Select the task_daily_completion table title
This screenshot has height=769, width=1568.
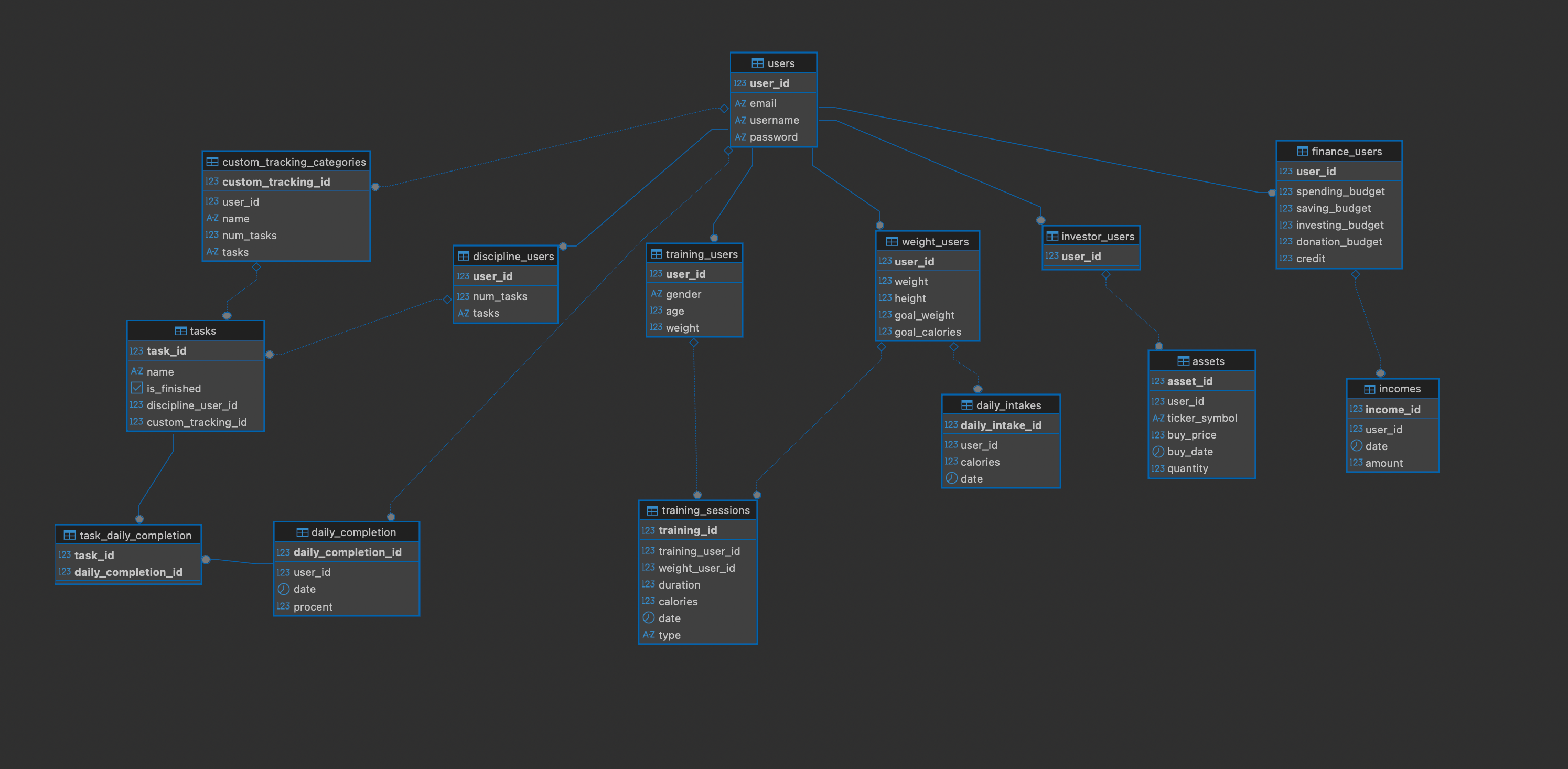(x=135, y=536)
